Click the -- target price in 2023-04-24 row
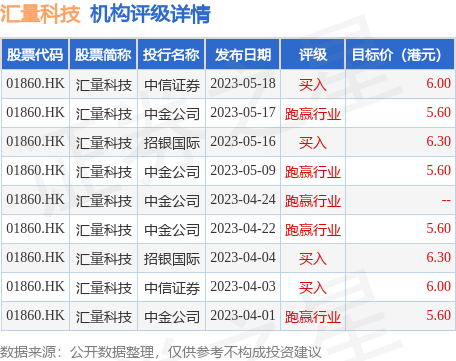 click(x=446, y=200)
